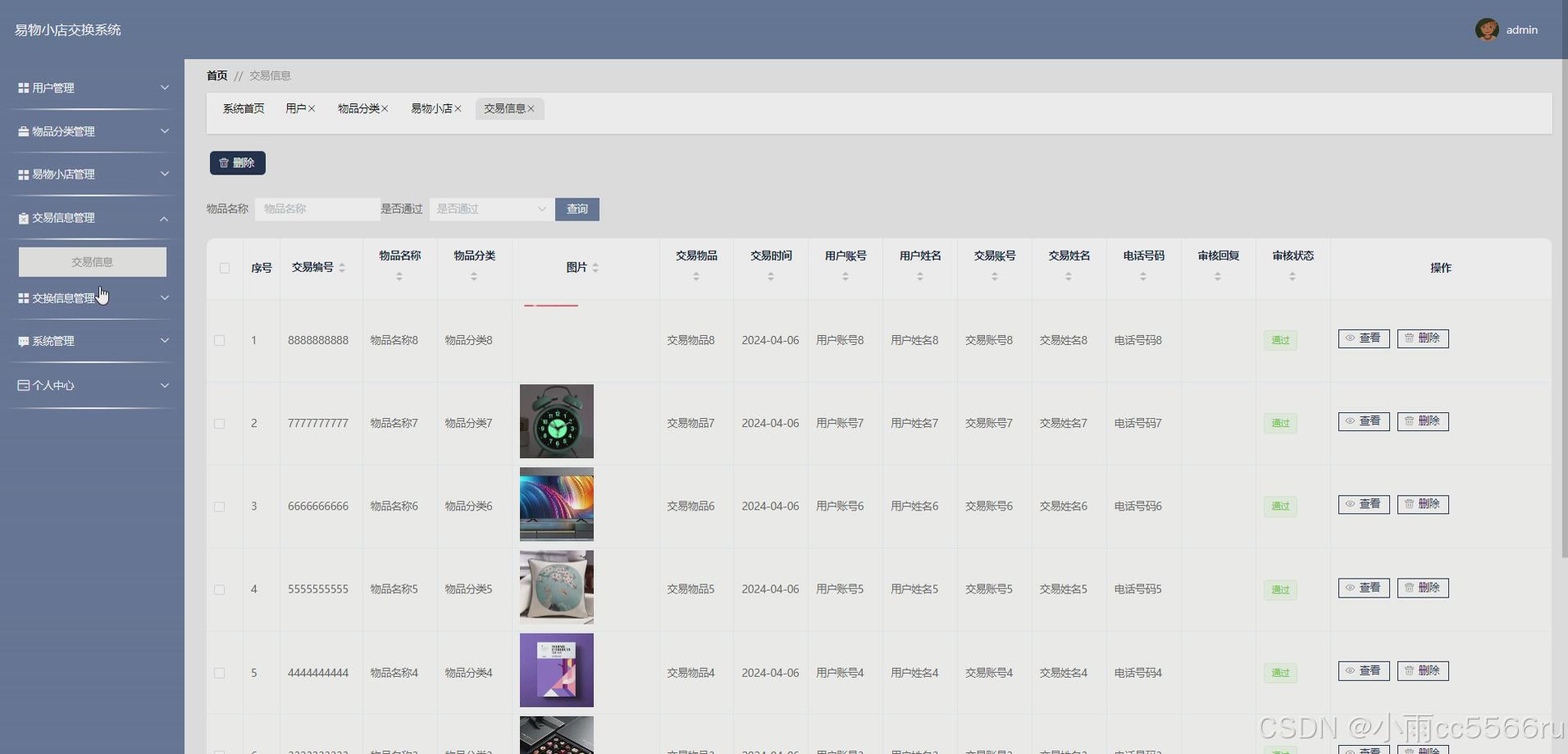This screenshot has height=754, width=1568.
Task: Check the checkbox for row 8888888888
Action: coord(219,340)
